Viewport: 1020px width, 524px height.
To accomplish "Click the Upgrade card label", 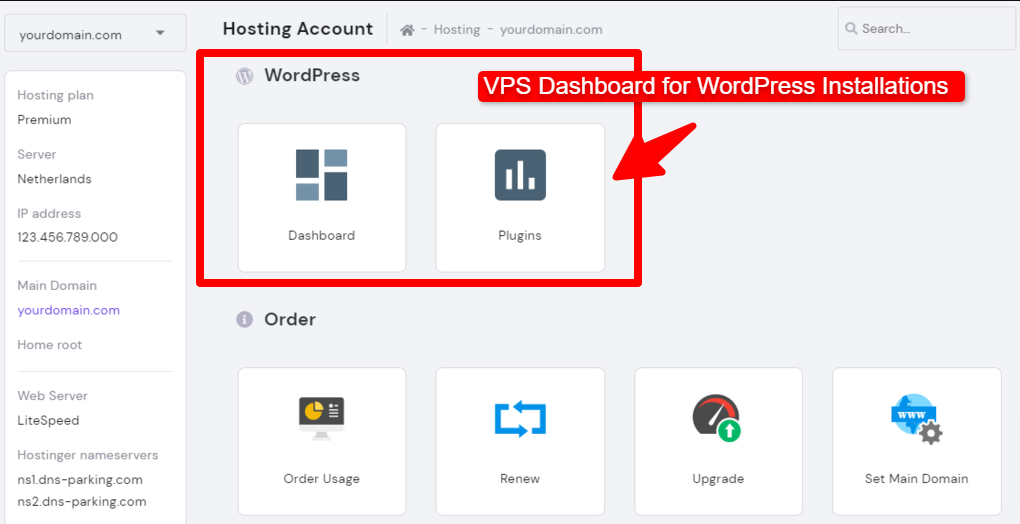I will point(718,479).
